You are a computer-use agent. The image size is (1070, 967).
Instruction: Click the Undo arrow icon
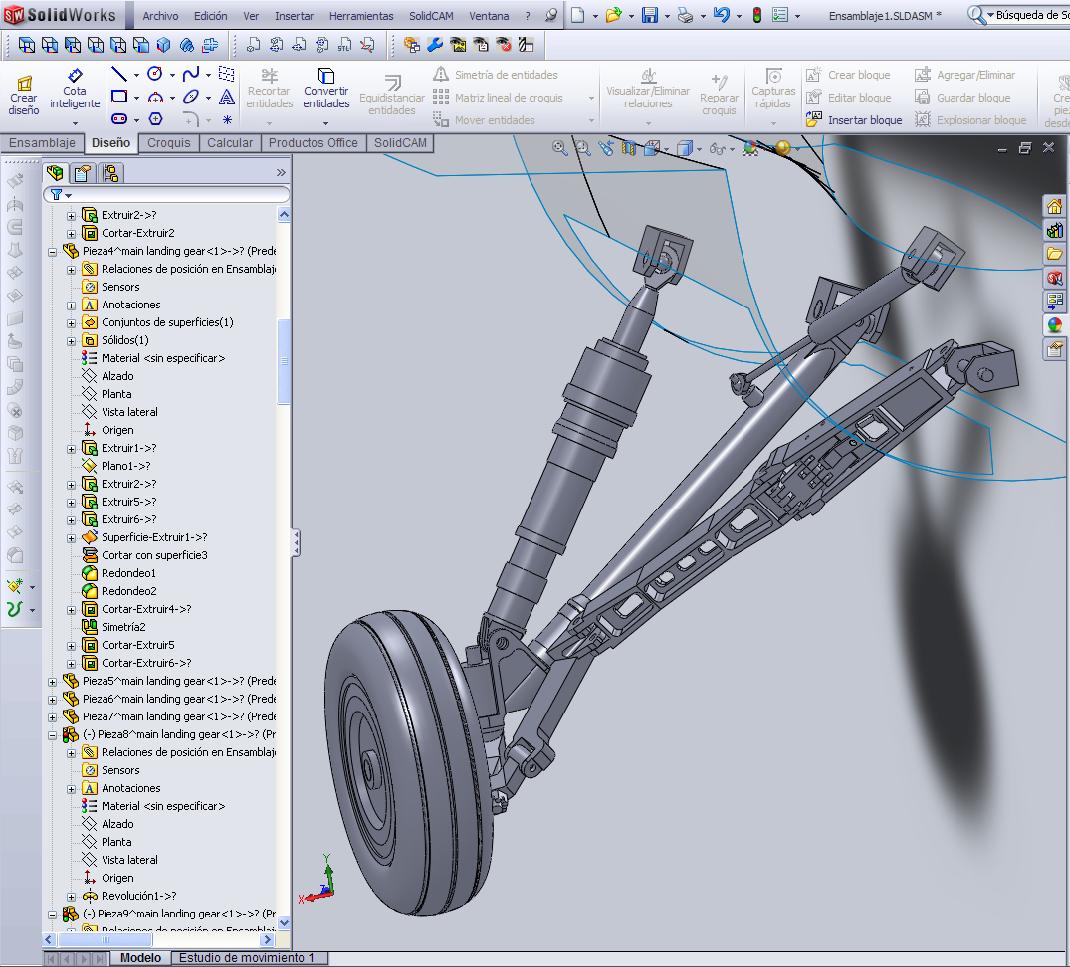[x=721, y=15]
